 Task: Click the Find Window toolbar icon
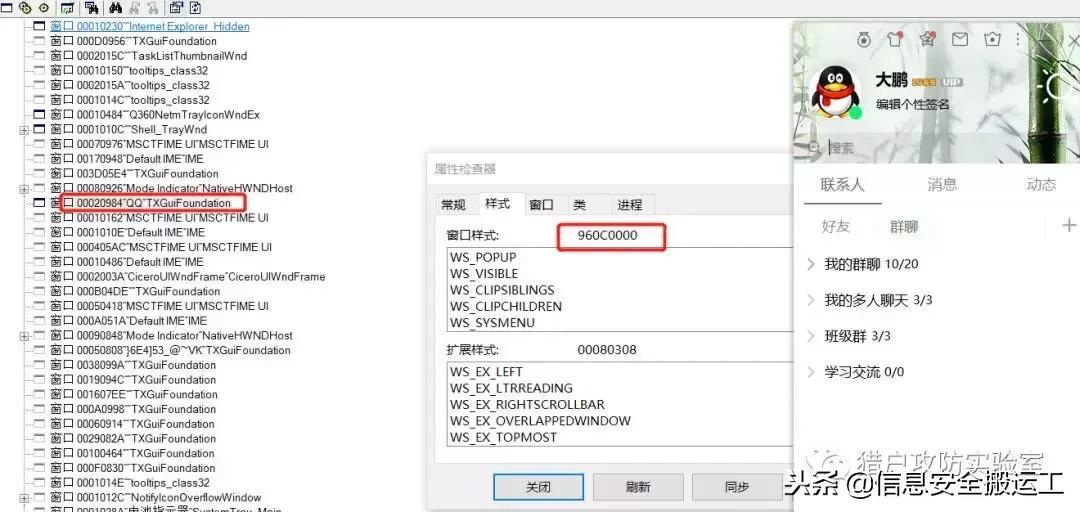click(x=91, y=8)
